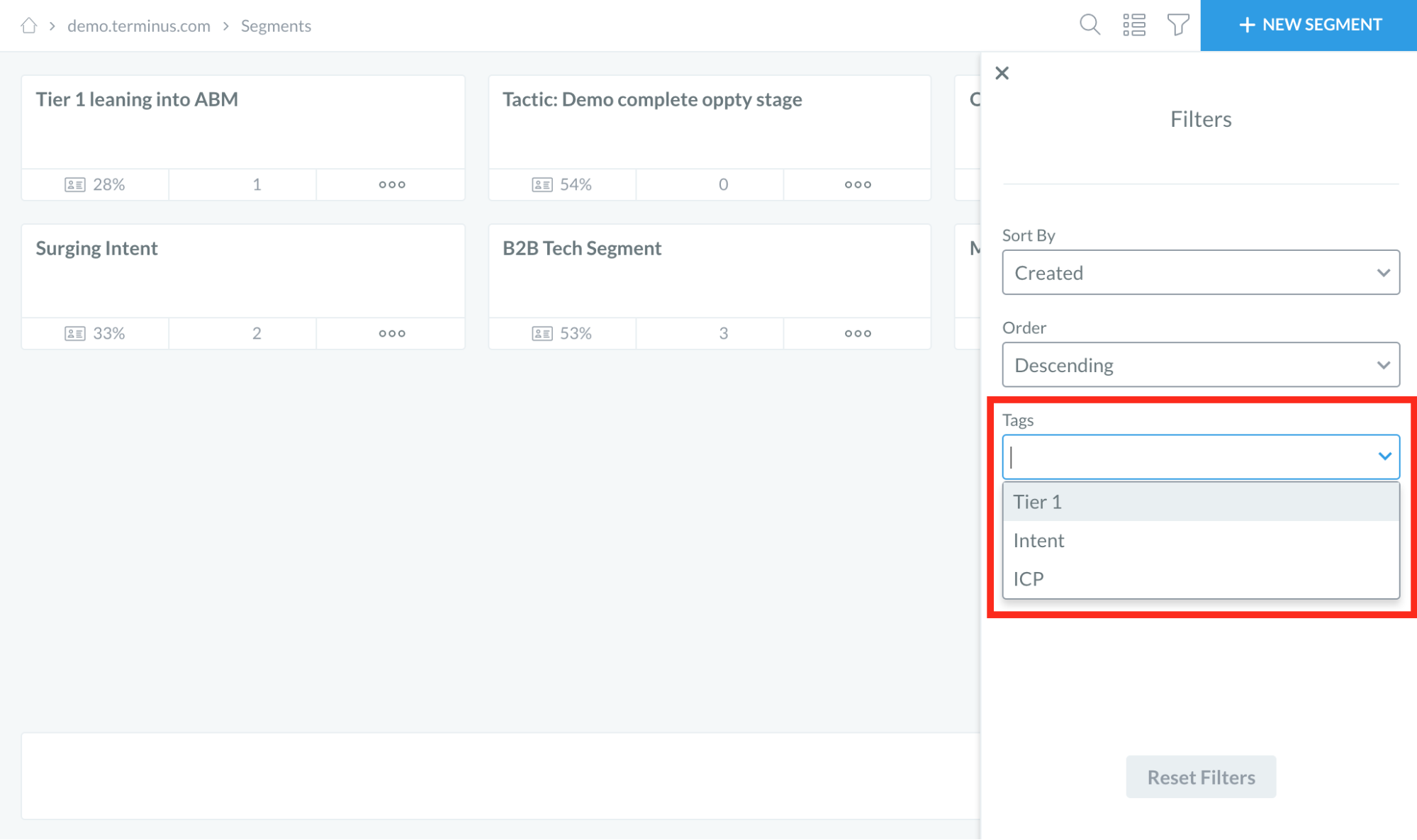The image size is (1417, 840).
Task: Click the count 1 on Tier 1 leaning card
Action: coord(257,184)
